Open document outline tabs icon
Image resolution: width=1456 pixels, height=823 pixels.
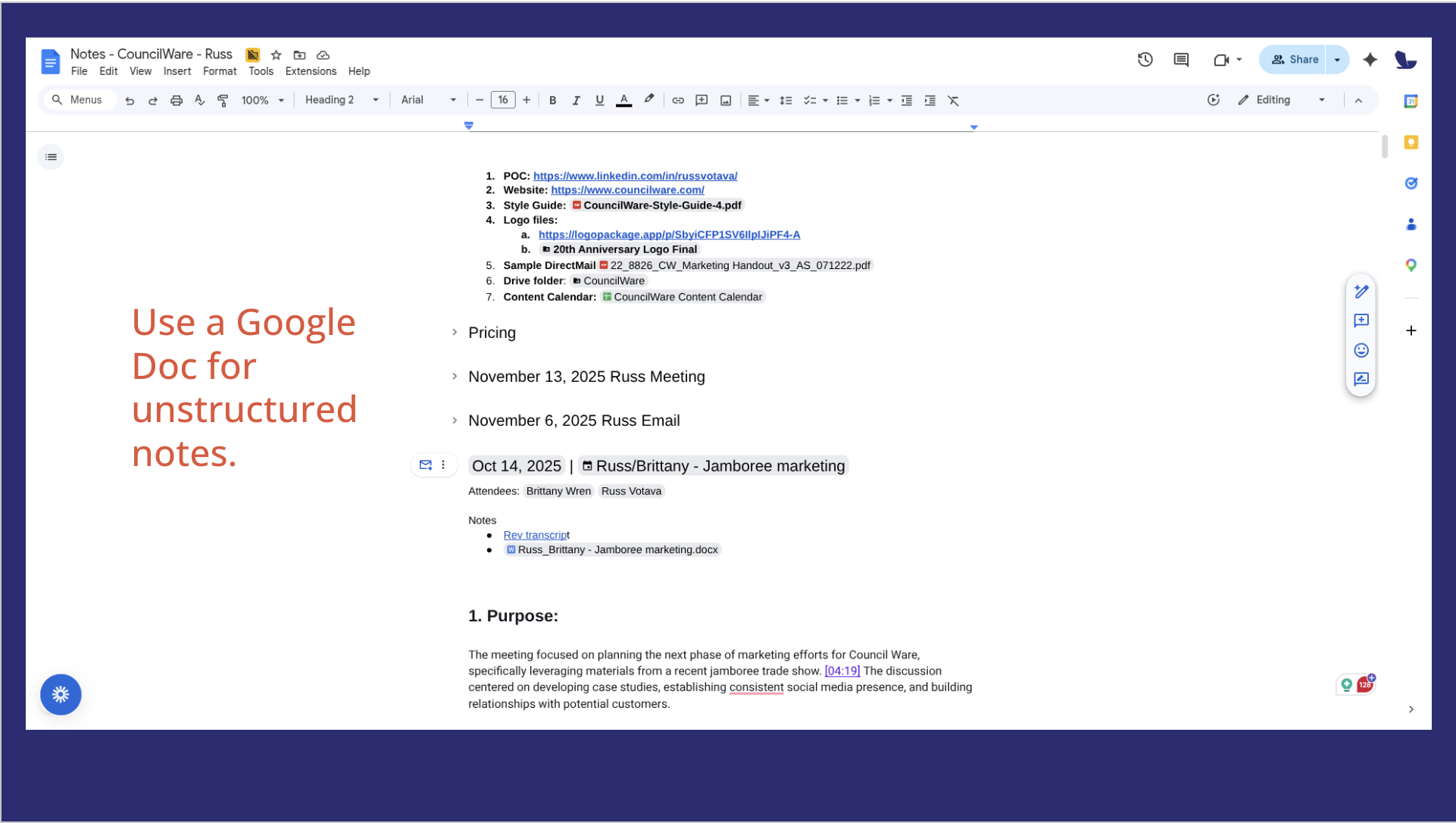click(51, 157)
